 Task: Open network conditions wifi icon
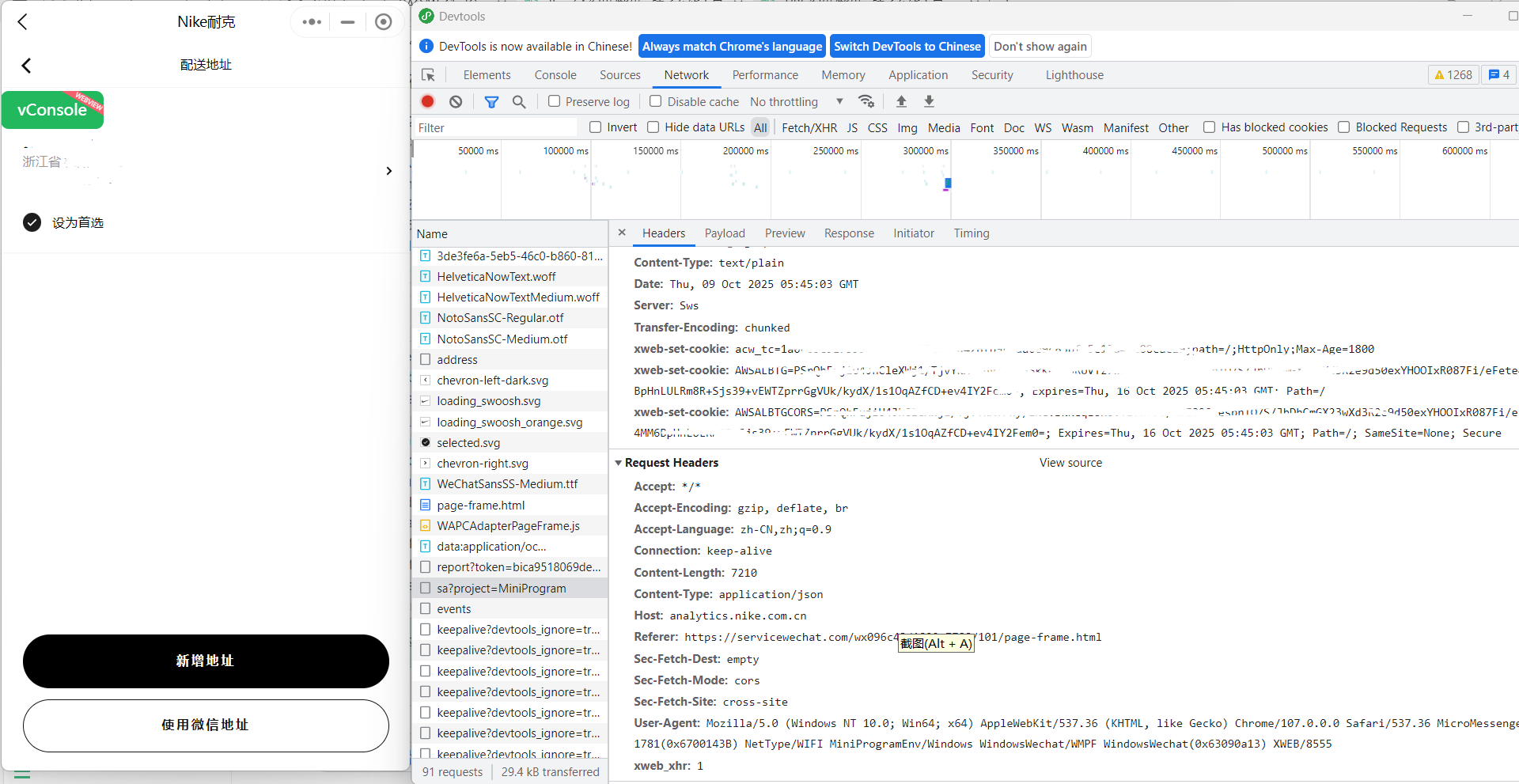pyautogui.click(x=866, y=101)
